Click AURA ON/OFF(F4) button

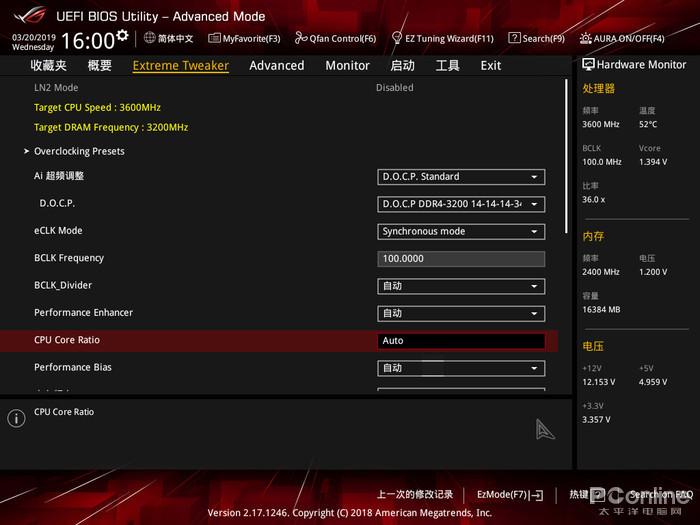(622, 38)
